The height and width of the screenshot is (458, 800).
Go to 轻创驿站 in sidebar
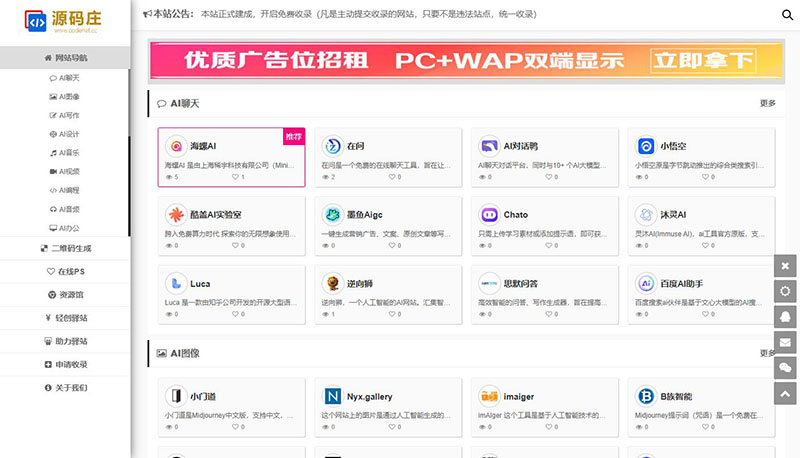coord(65,318)
